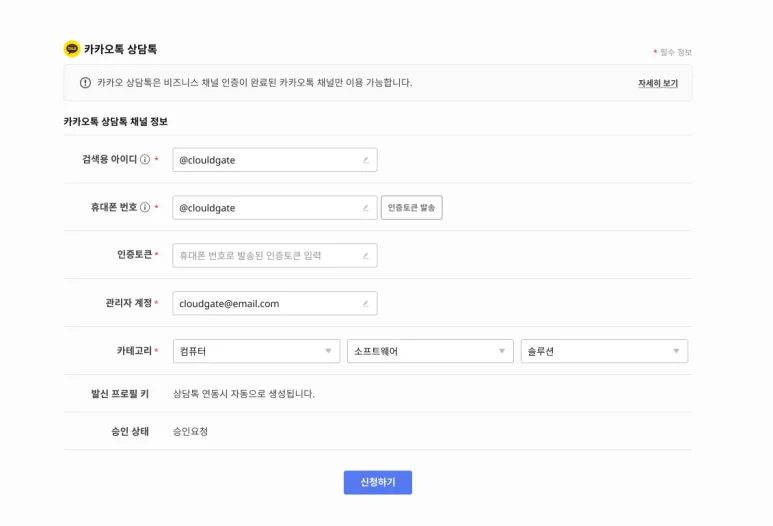Click the 관리자 계정 field label

coord(129,303)
